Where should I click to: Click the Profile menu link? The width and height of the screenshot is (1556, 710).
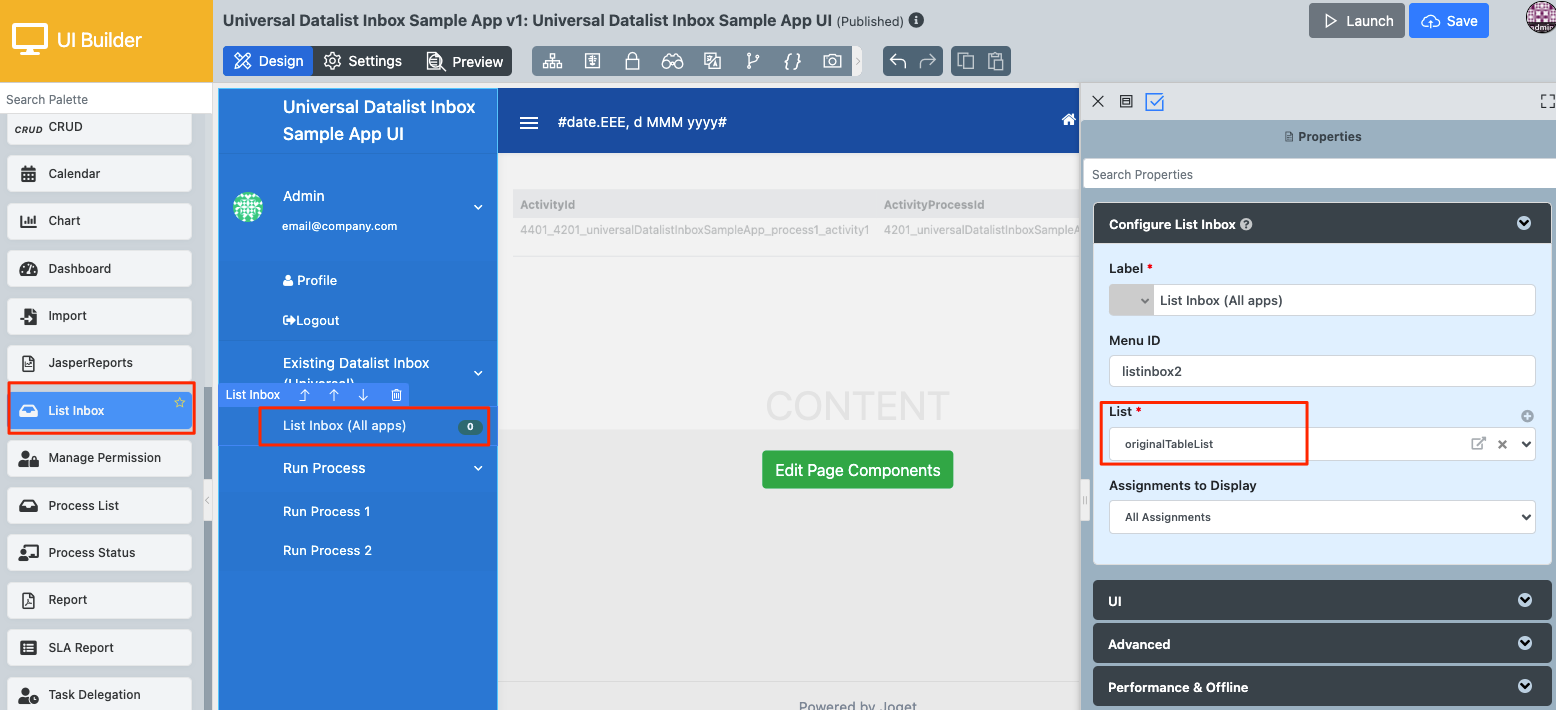pyautogui.click(x=310, y=281)
